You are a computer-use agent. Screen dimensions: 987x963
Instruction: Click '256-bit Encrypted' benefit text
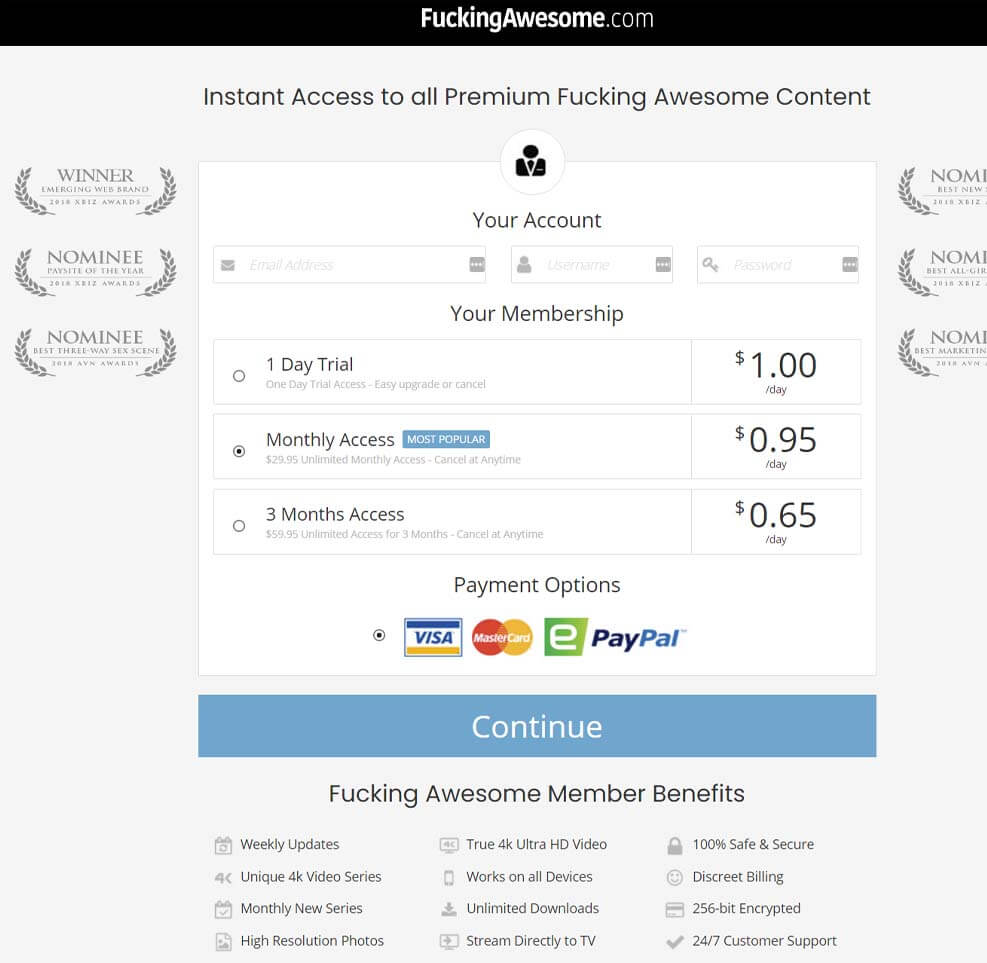point(747,908)
